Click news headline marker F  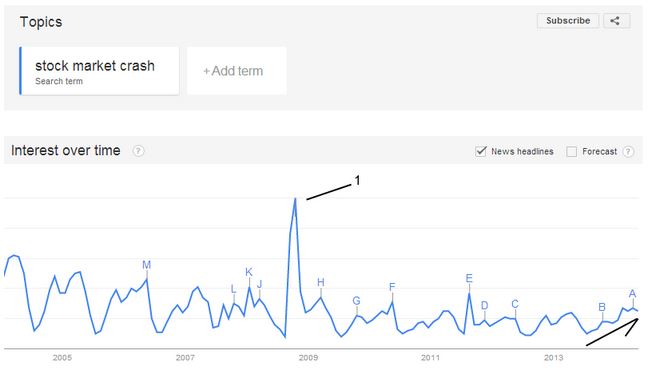(x=392, y=287)
